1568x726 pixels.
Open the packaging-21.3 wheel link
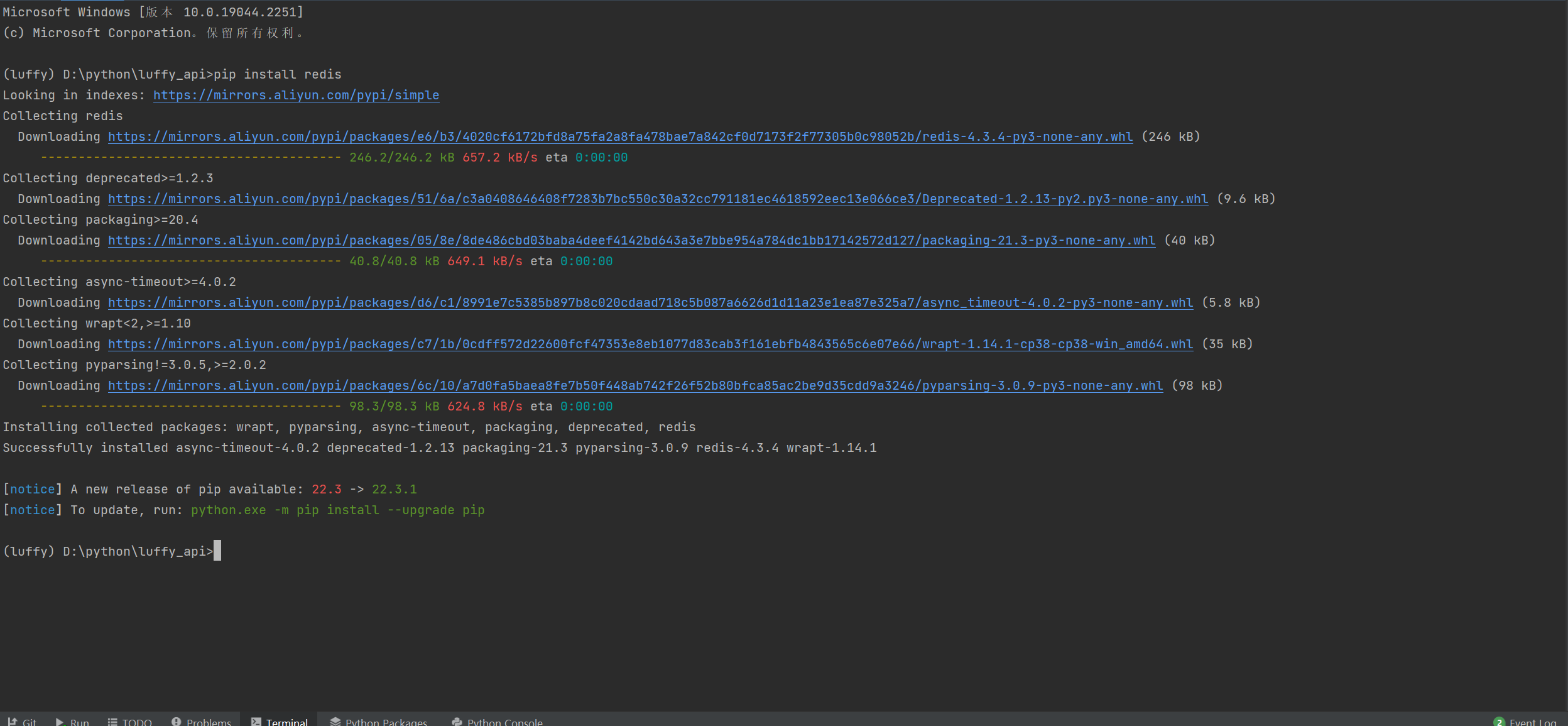coord(631,240)
